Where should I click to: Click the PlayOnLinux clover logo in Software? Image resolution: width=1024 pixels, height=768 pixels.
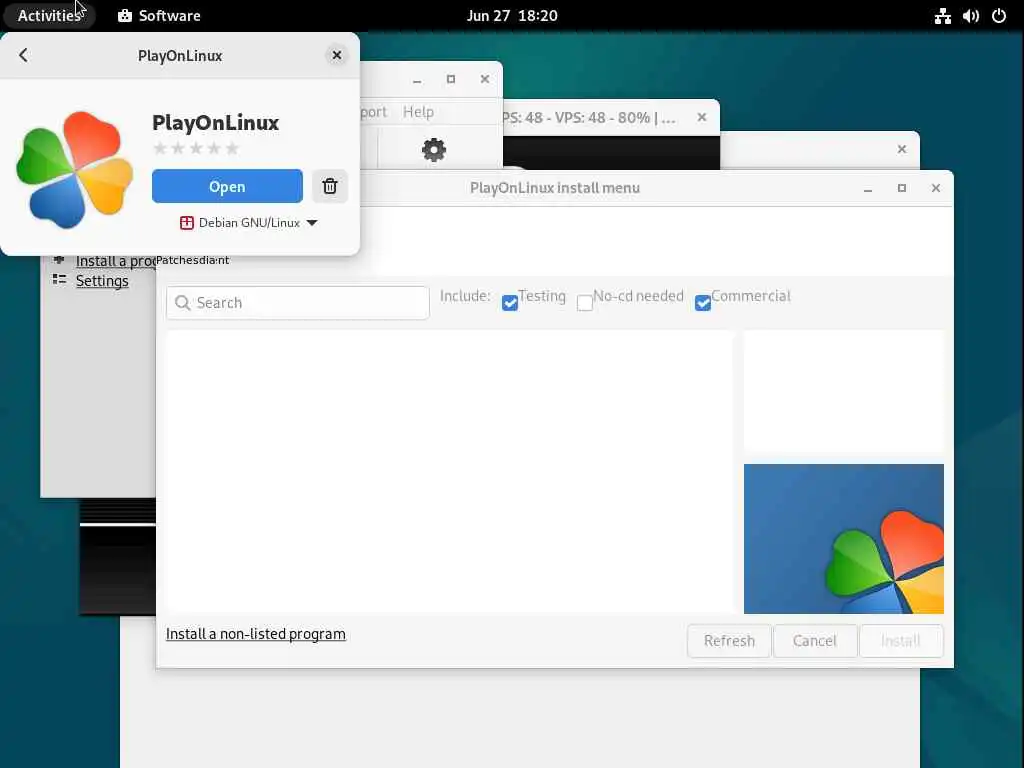74,170
